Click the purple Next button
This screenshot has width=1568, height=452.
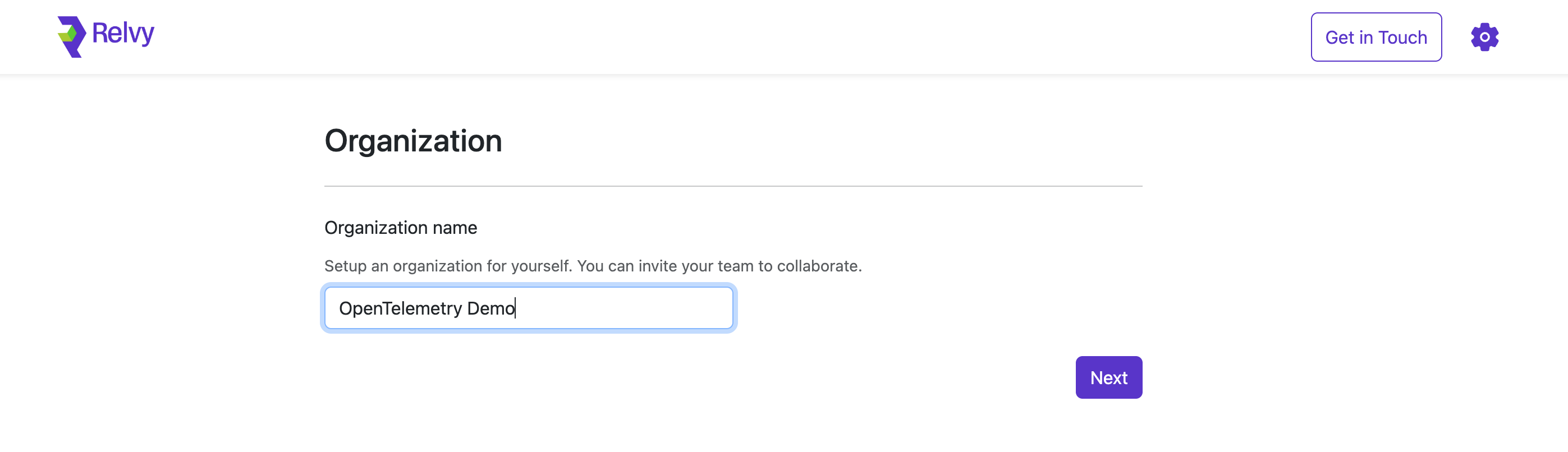click(x=1108, y=377)
